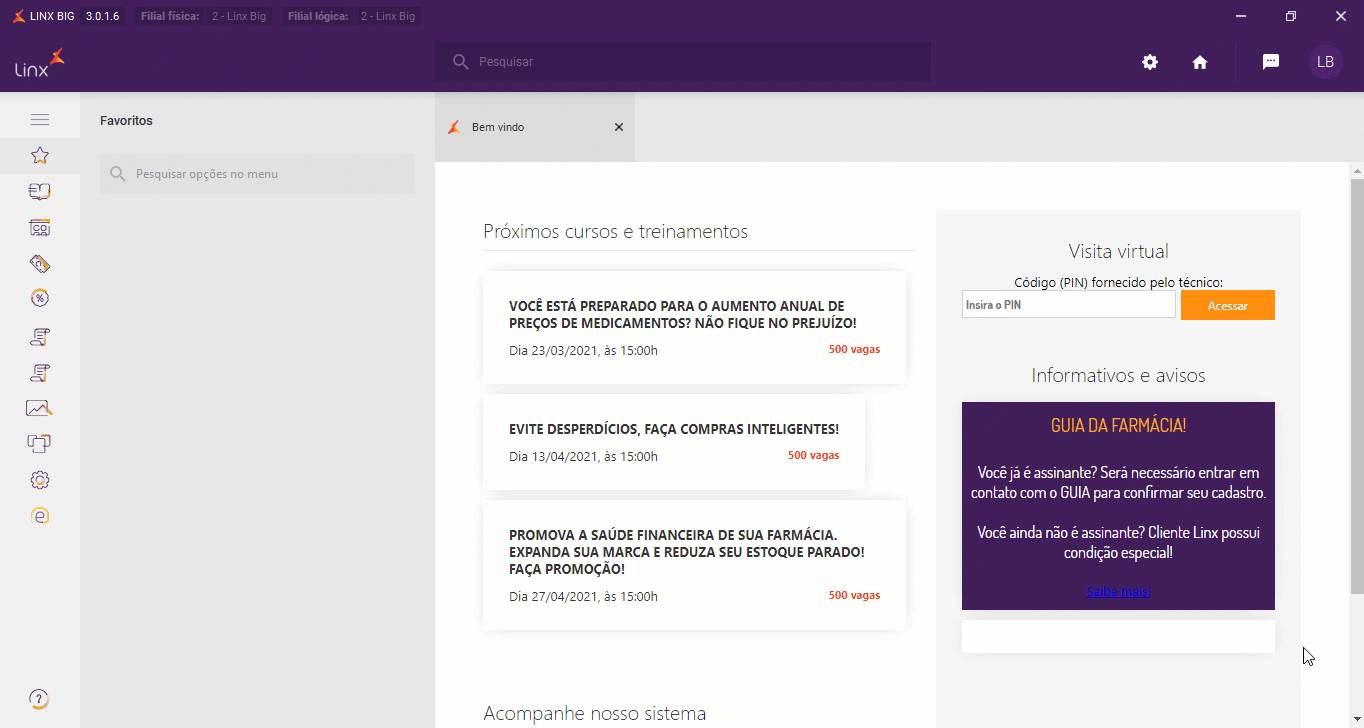Open the cash register sidebar icon
Screen dimensions: 1364x728
click(x=40, y=228)
